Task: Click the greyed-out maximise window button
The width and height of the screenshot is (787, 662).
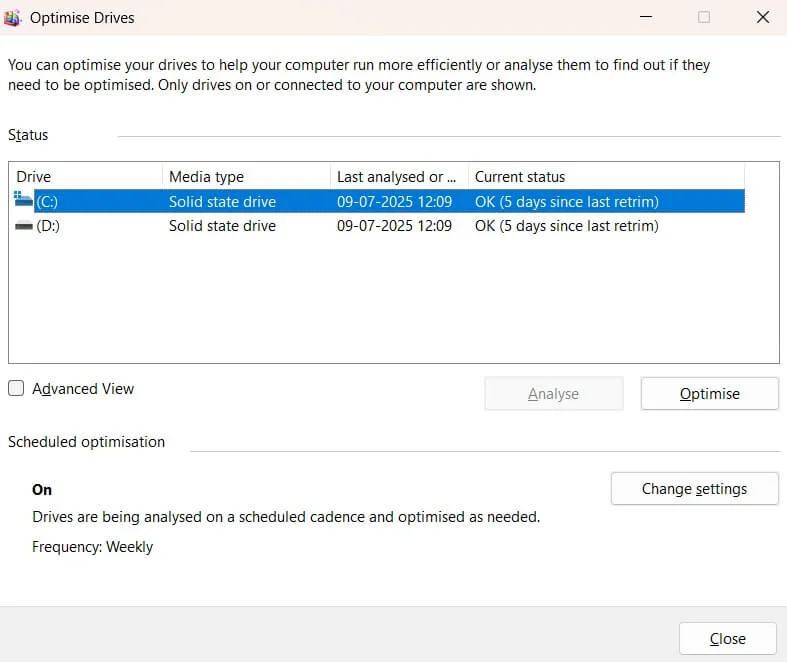Action: pos(704,17)
